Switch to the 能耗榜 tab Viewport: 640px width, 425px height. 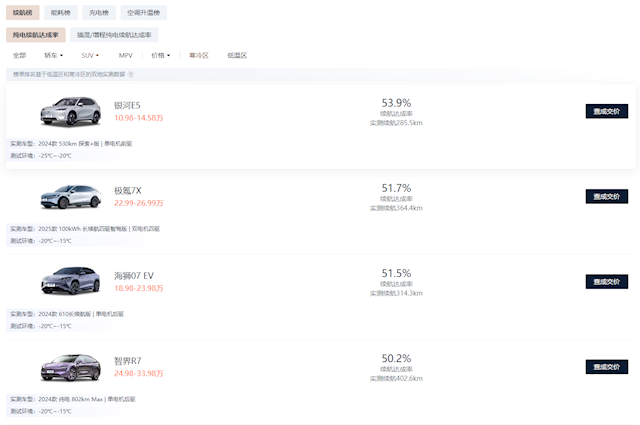click(x=61, y=13)
